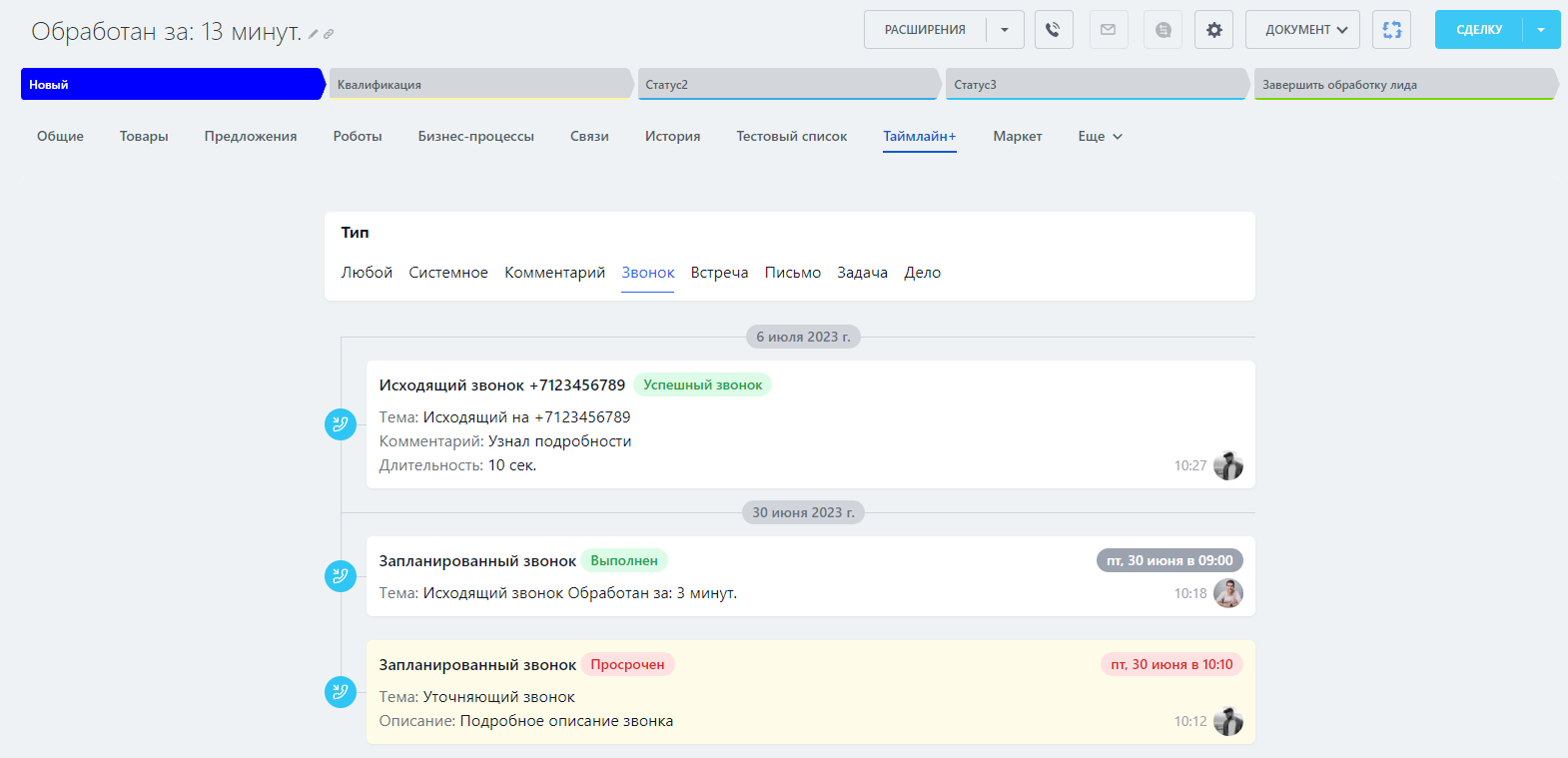Filter timeline by Задача type

tap(862, 273)
